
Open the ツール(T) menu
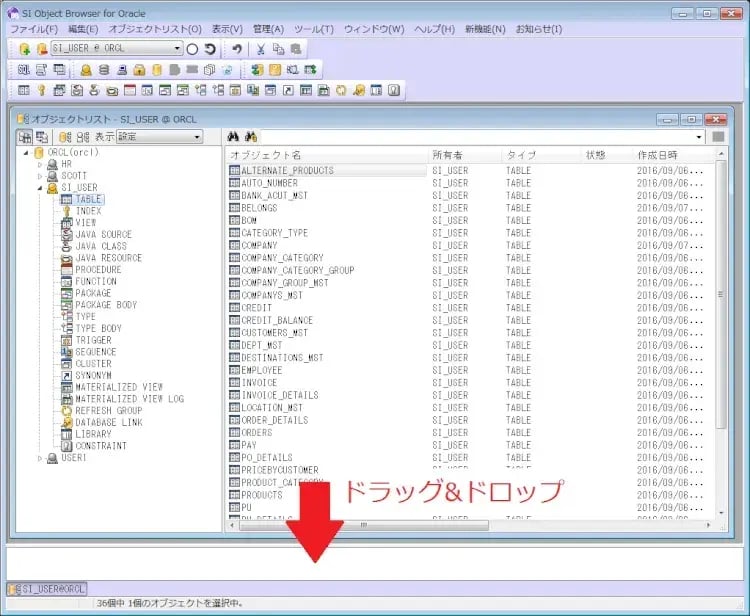click(x=314, y=29)
